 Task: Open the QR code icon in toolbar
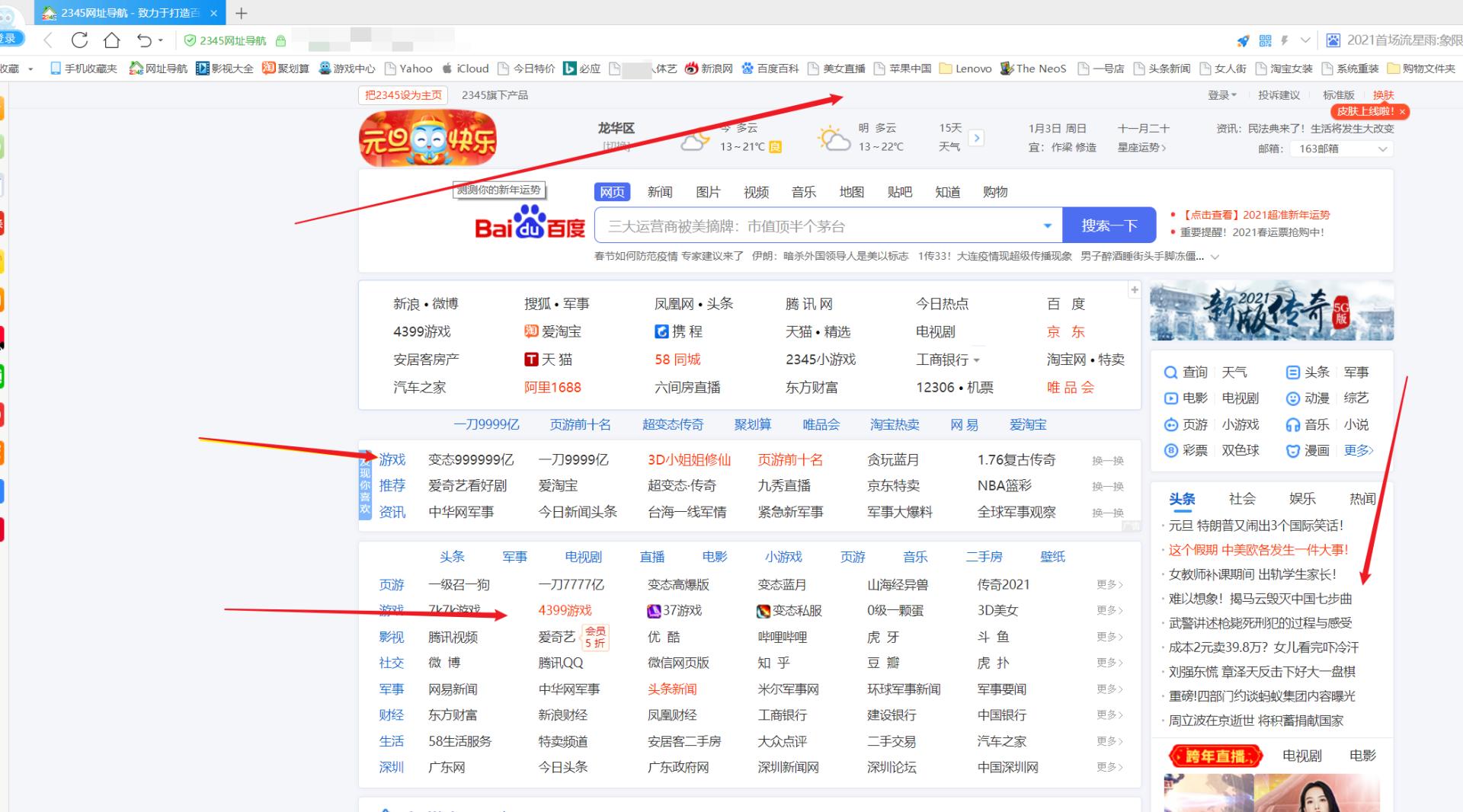click(1265, 40)
